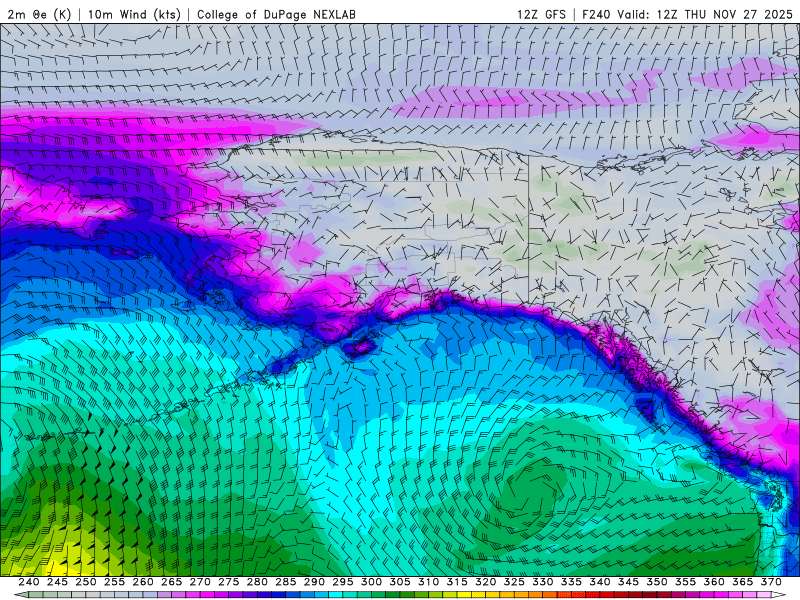800x600 pixels.
Task: Click the 370 value on the color scale
Action: click(771, 582)
